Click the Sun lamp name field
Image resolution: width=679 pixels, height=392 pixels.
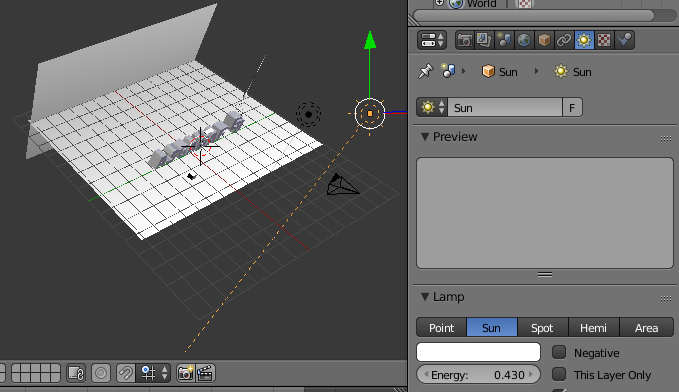coord(505,107)
